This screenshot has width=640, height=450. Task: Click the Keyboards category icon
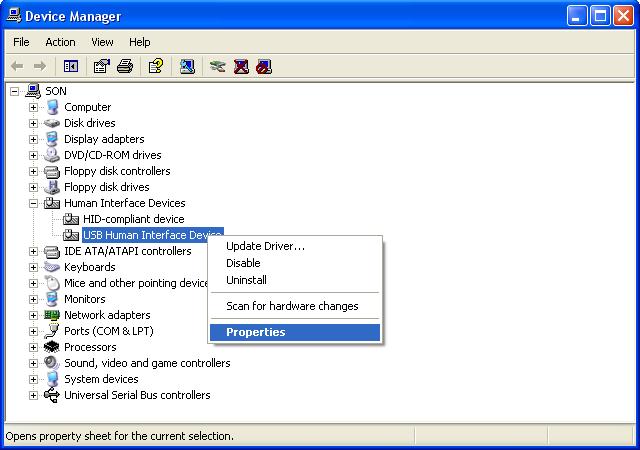(x=52, y=267)
